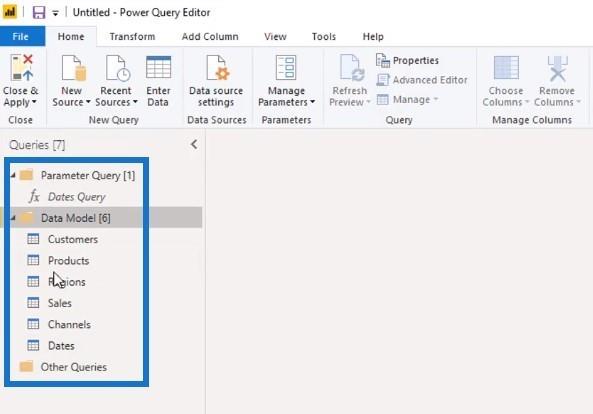Open the Add Column tab

click(210, 37)
